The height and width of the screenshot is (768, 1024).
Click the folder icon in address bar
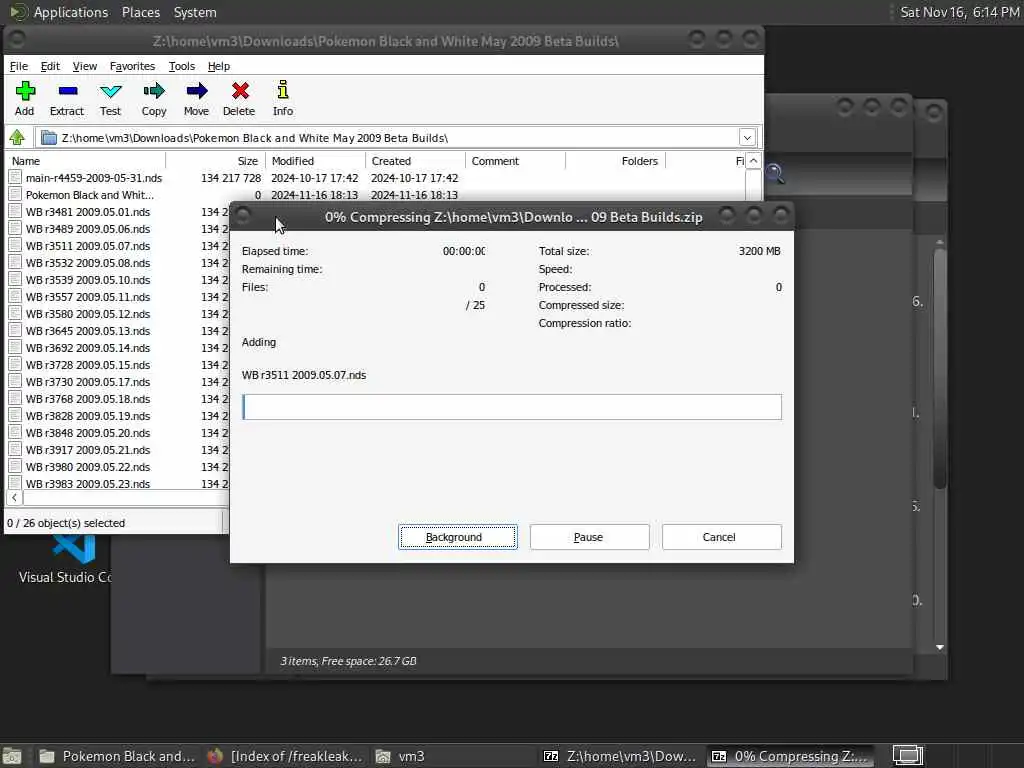[49, 138]
